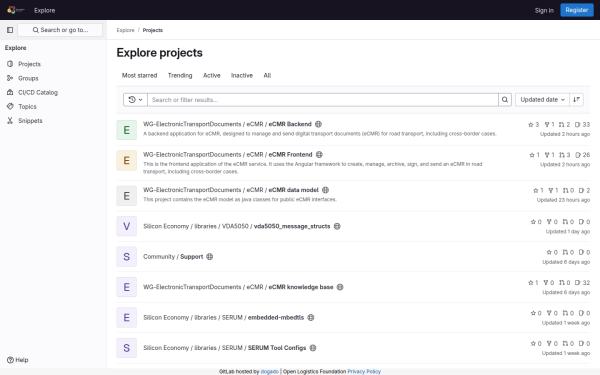Click the eCMR knowledge base avatar
Image resolution: width=600 pixels, height=375 pixels.
coord(127,287)
